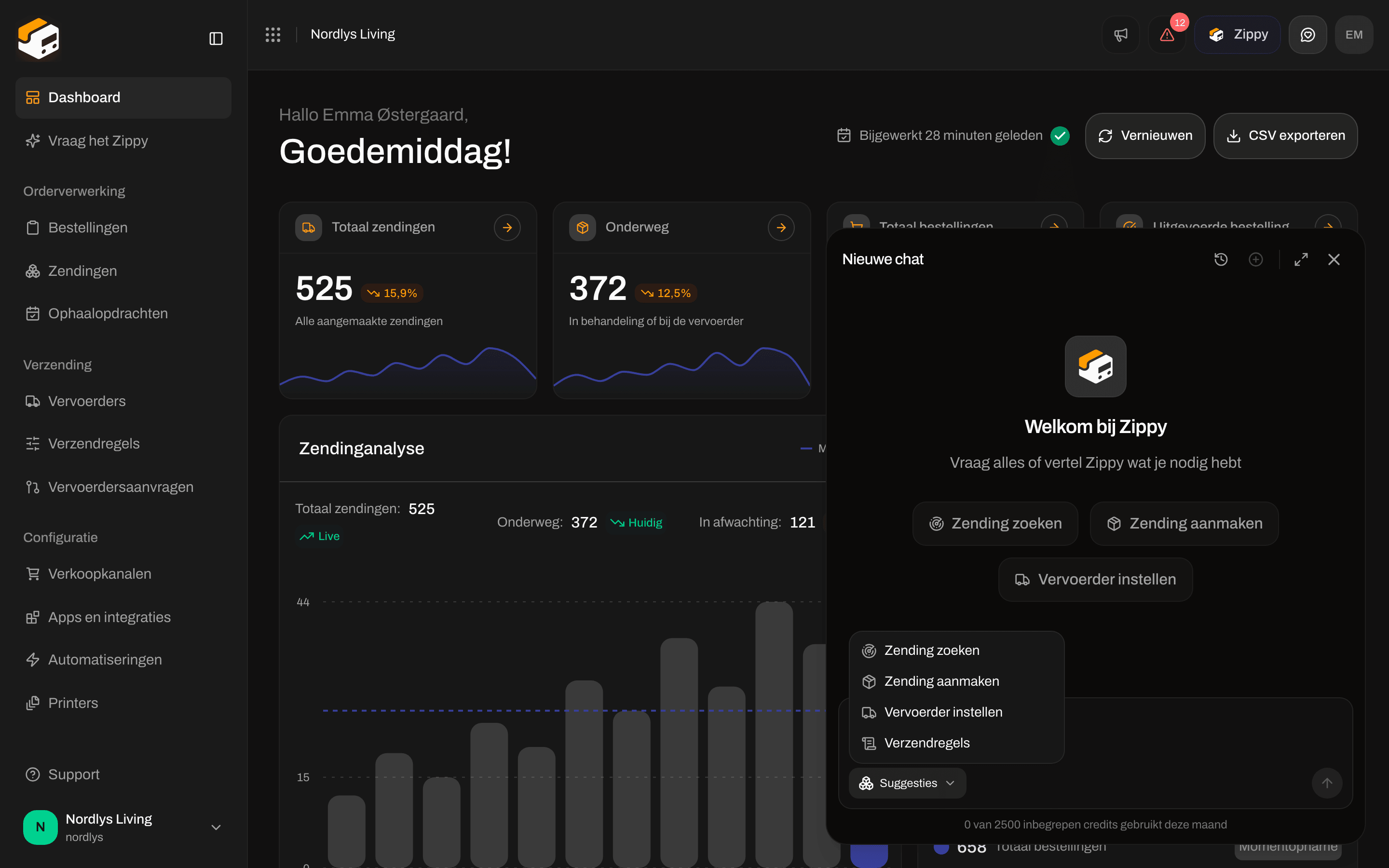
Task: Open Printers in sidebar
Action: tap(123, 703)
